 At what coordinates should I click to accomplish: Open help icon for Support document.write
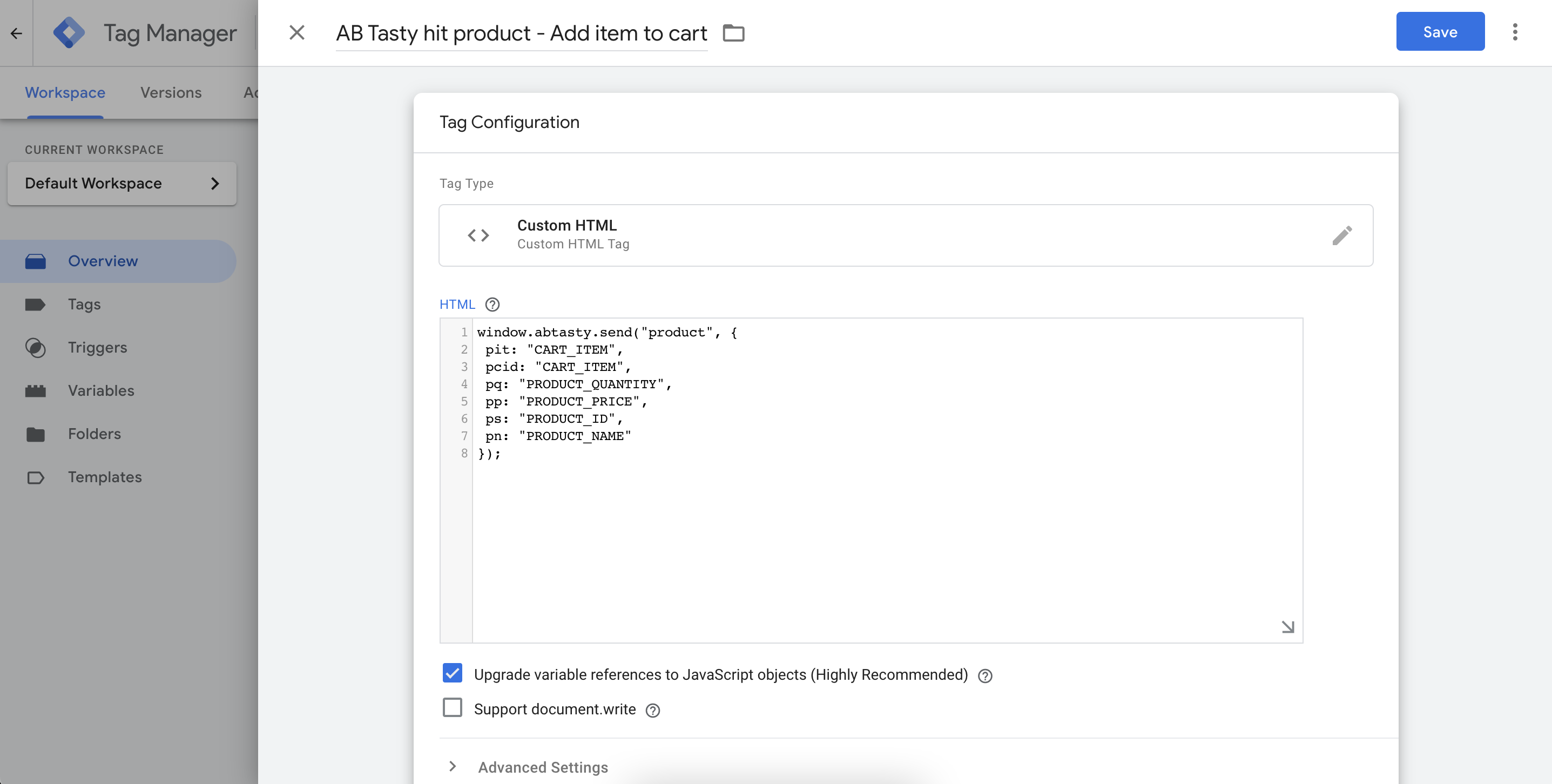click(652, 711)
